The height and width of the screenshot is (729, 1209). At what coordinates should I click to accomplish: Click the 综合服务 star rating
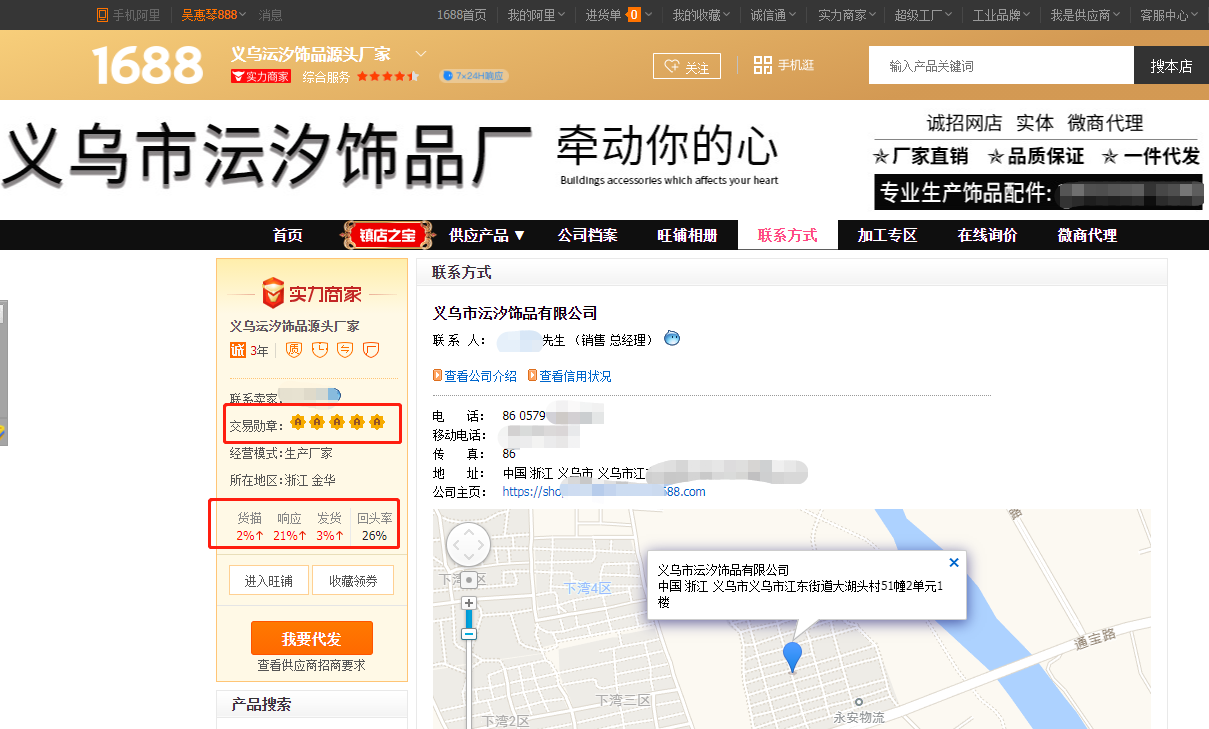click(387, 76)
